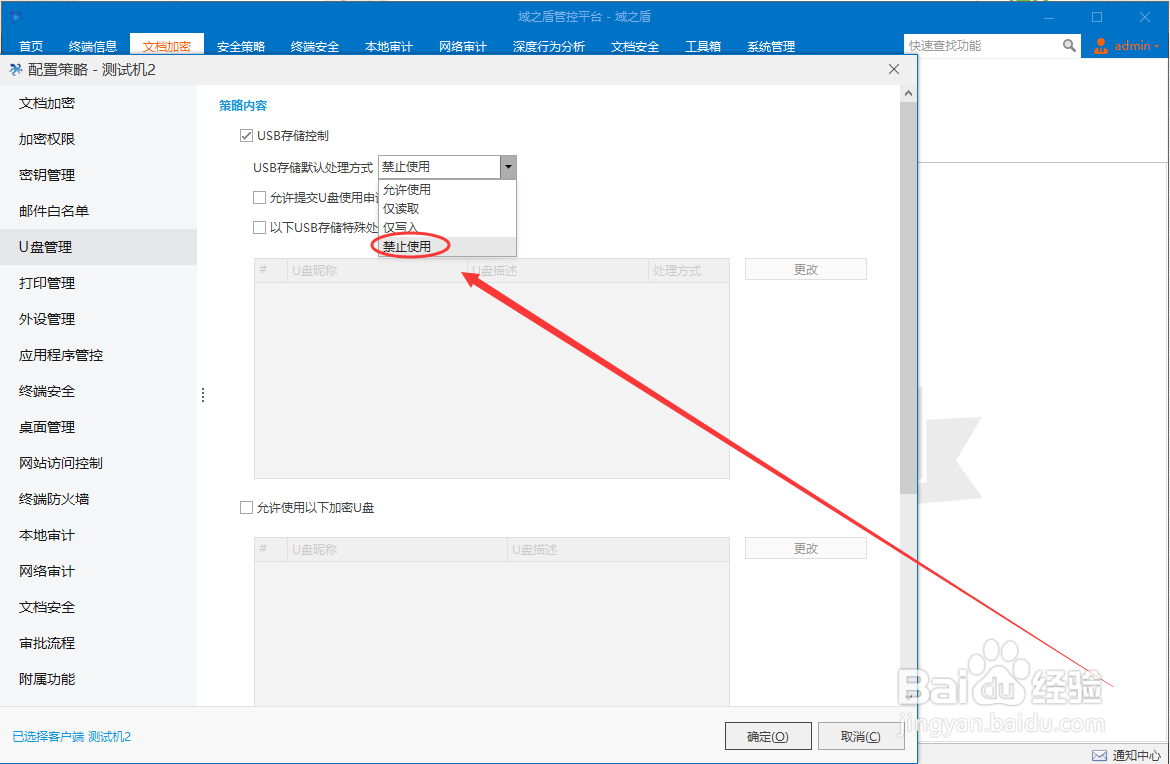Select 终端防火墙 in left sidebar
Viewport: 1170px width, 764px height.
click(98, 499)
